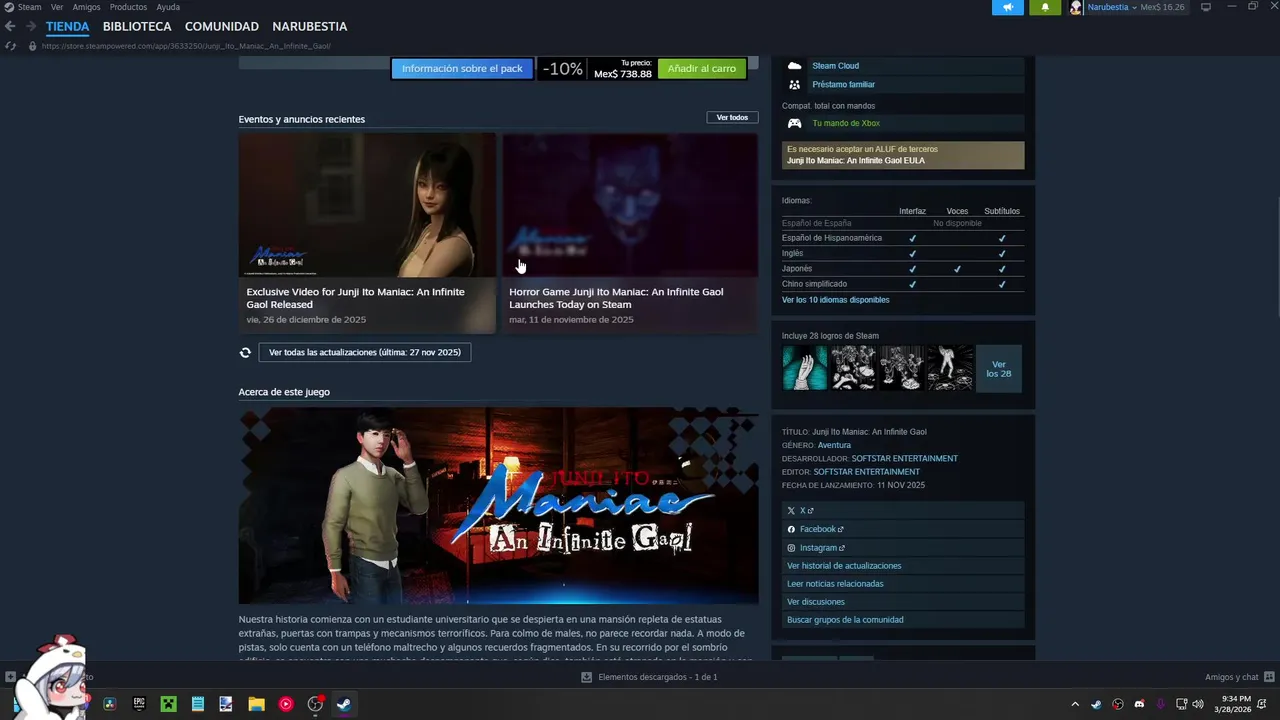Image resolution: width=1280 pixels, height=720 pixels.
Task: Click the Préstamo familiar icon
Action: (794, 85)
